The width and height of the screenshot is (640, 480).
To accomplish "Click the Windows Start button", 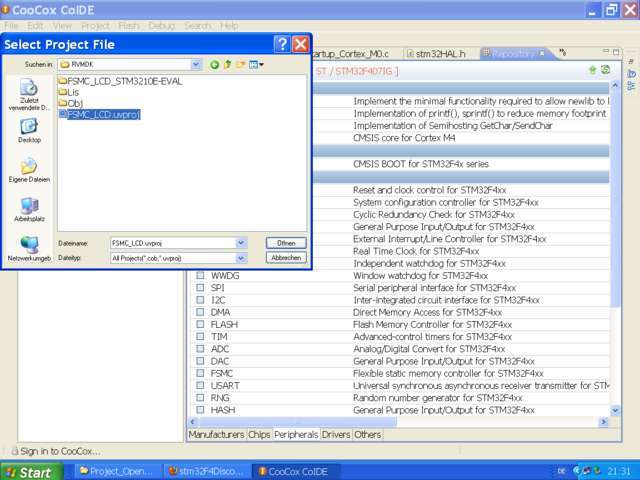I will (31, 472).
